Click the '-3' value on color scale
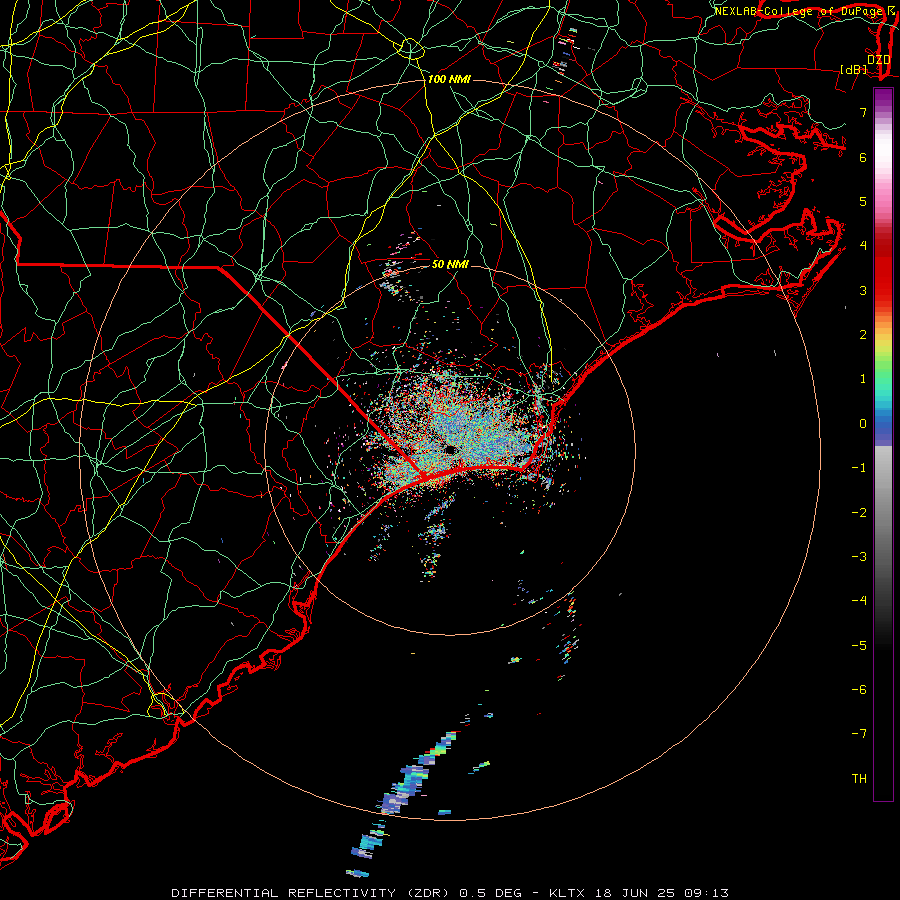Viewport: 900px width, 900px height. pyautogui.click(x=859, y=557)
